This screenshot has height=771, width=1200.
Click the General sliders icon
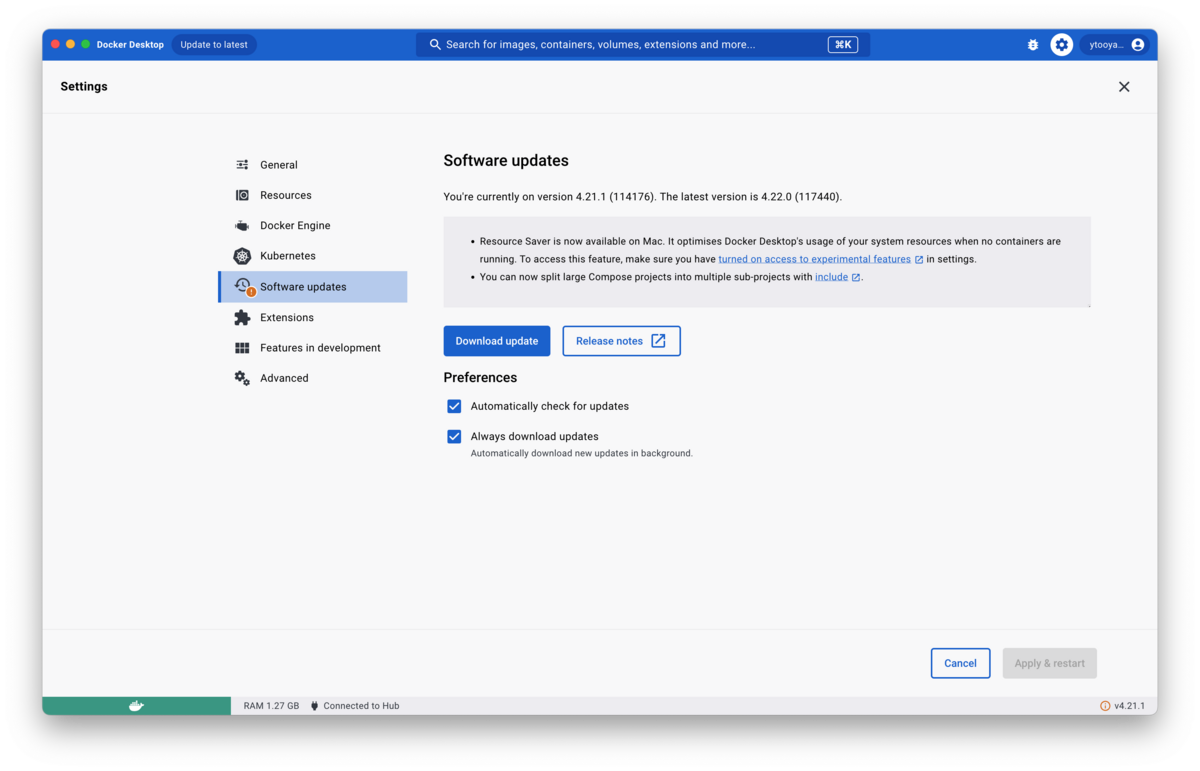(242, 165)
